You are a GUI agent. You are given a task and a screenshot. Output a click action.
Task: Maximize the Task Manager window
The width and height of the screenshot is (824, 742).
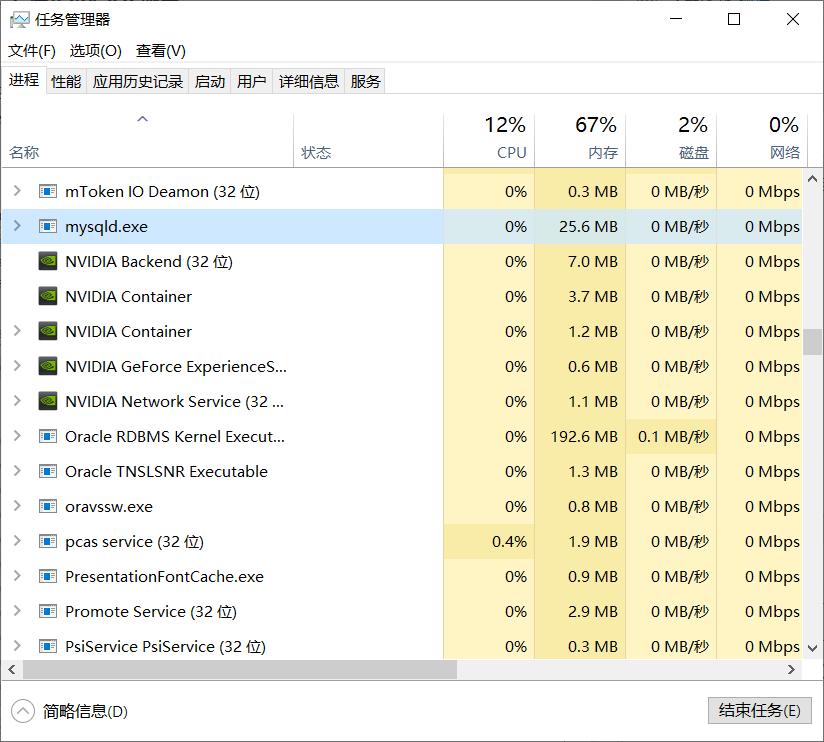click(x=734, y=19)
